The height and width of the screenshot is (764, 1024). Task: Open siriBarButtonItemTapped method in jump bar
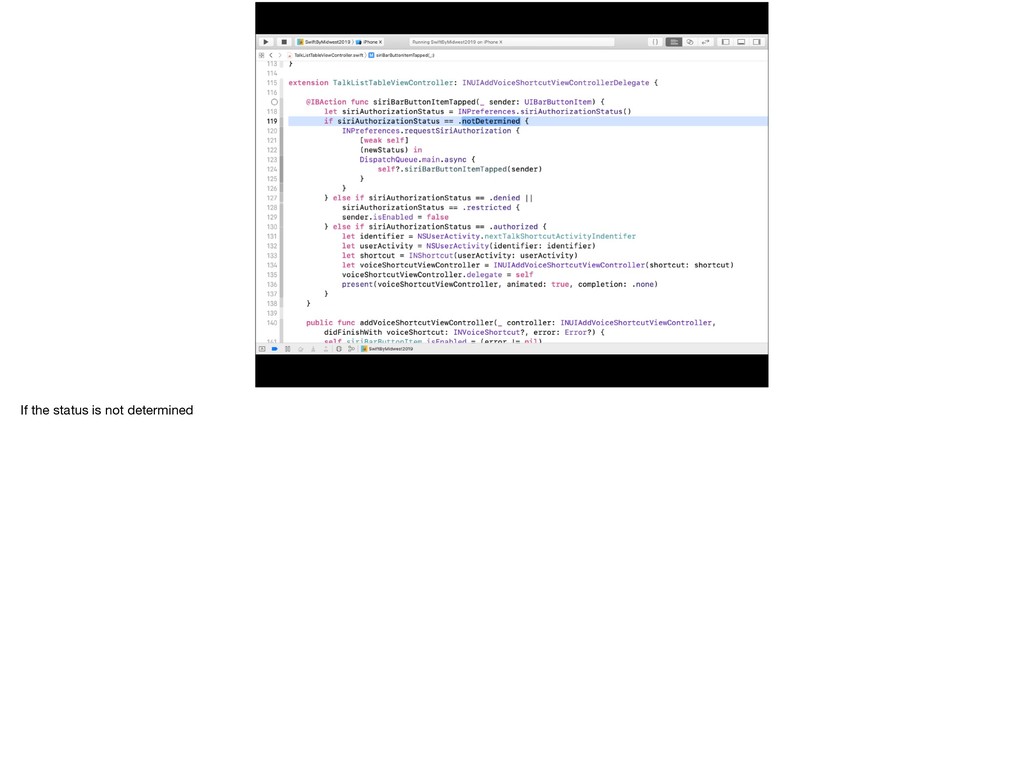coord(402,56)
